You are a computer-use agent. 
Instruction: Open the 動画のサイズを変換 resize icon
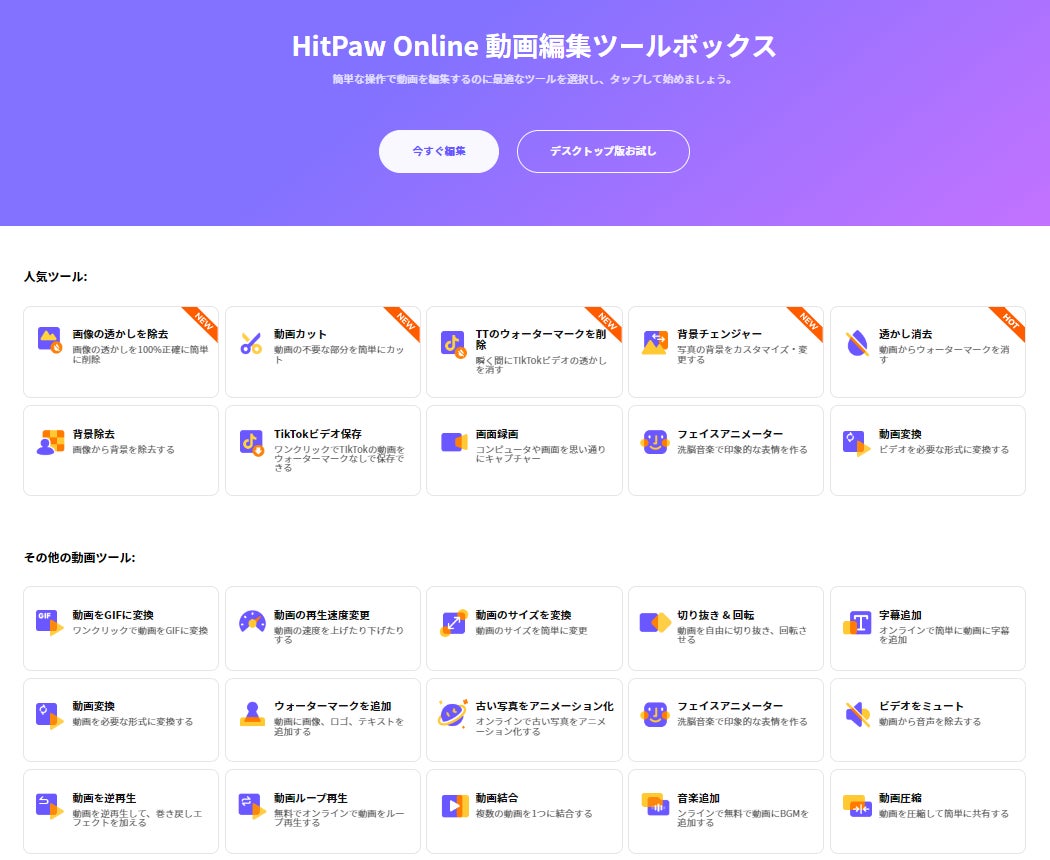(453, 624)
